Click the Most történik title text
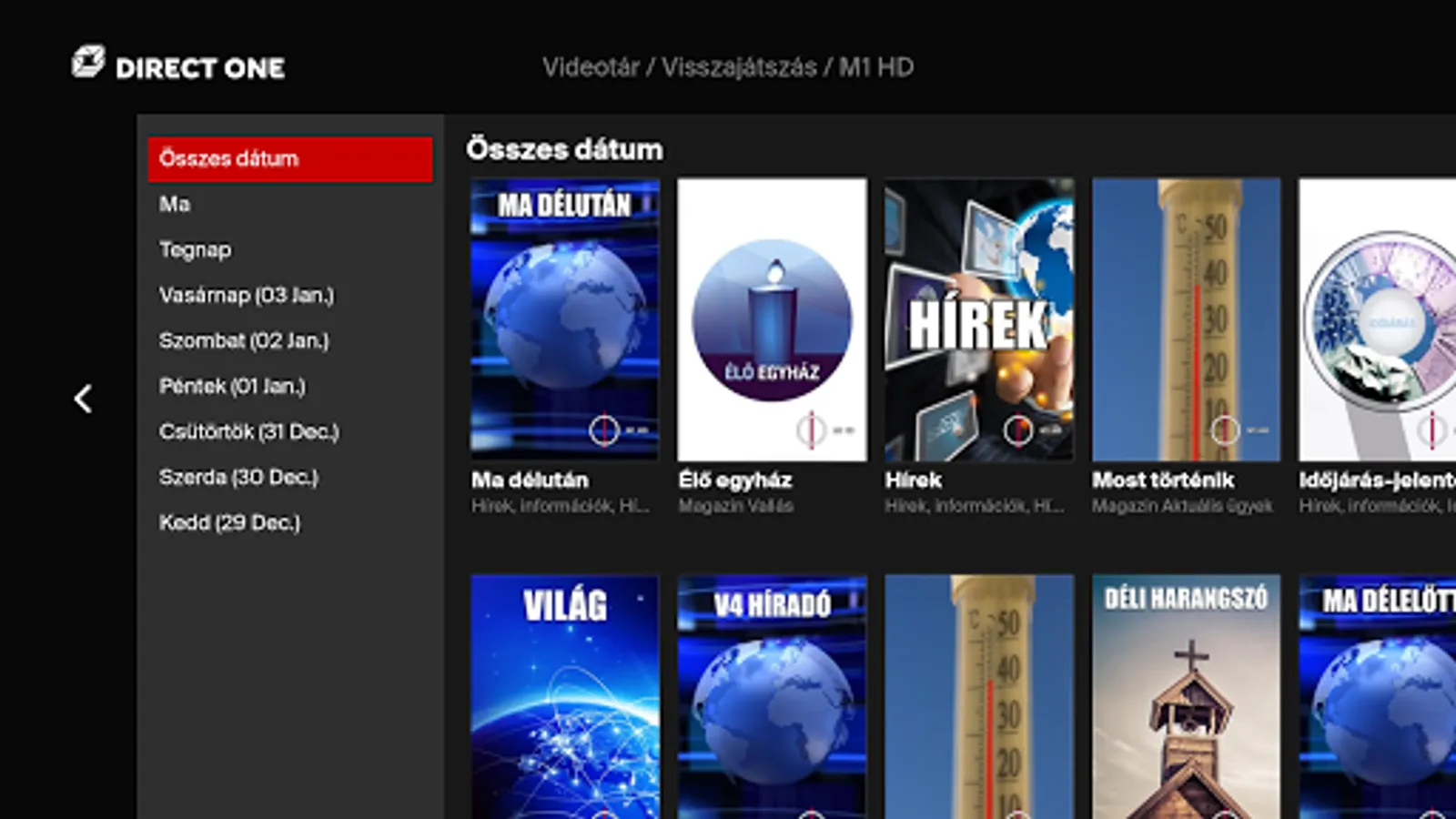The width and height of the screenshot is (1456, 819). [1164, 480]
